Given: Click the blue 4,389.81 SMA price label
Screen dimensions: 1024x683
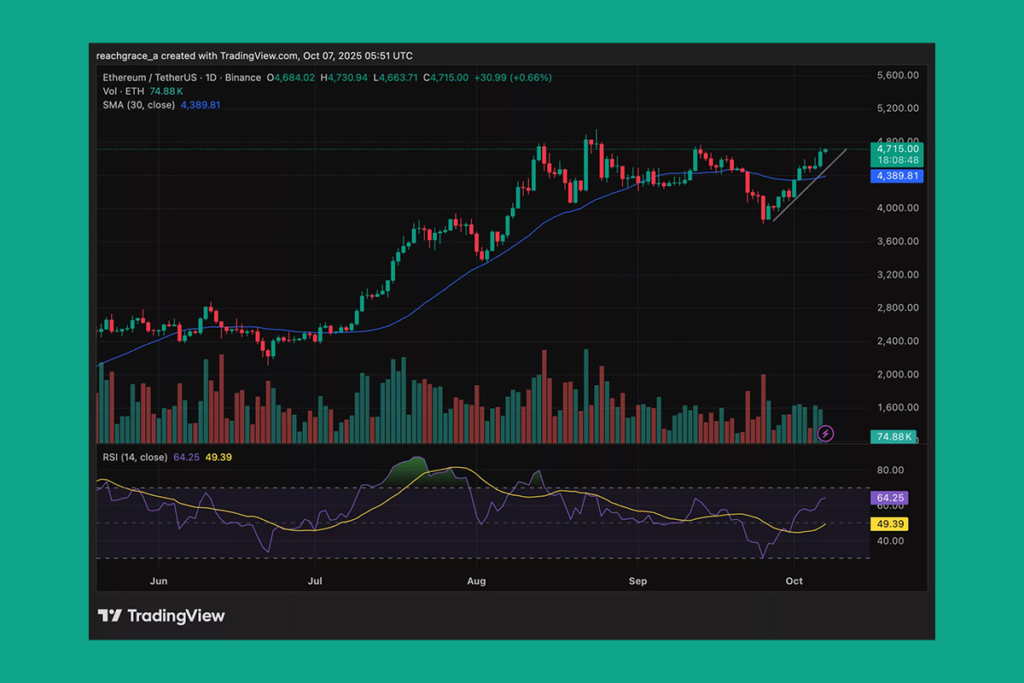Looking at the screenshot, I should (895, 176).
